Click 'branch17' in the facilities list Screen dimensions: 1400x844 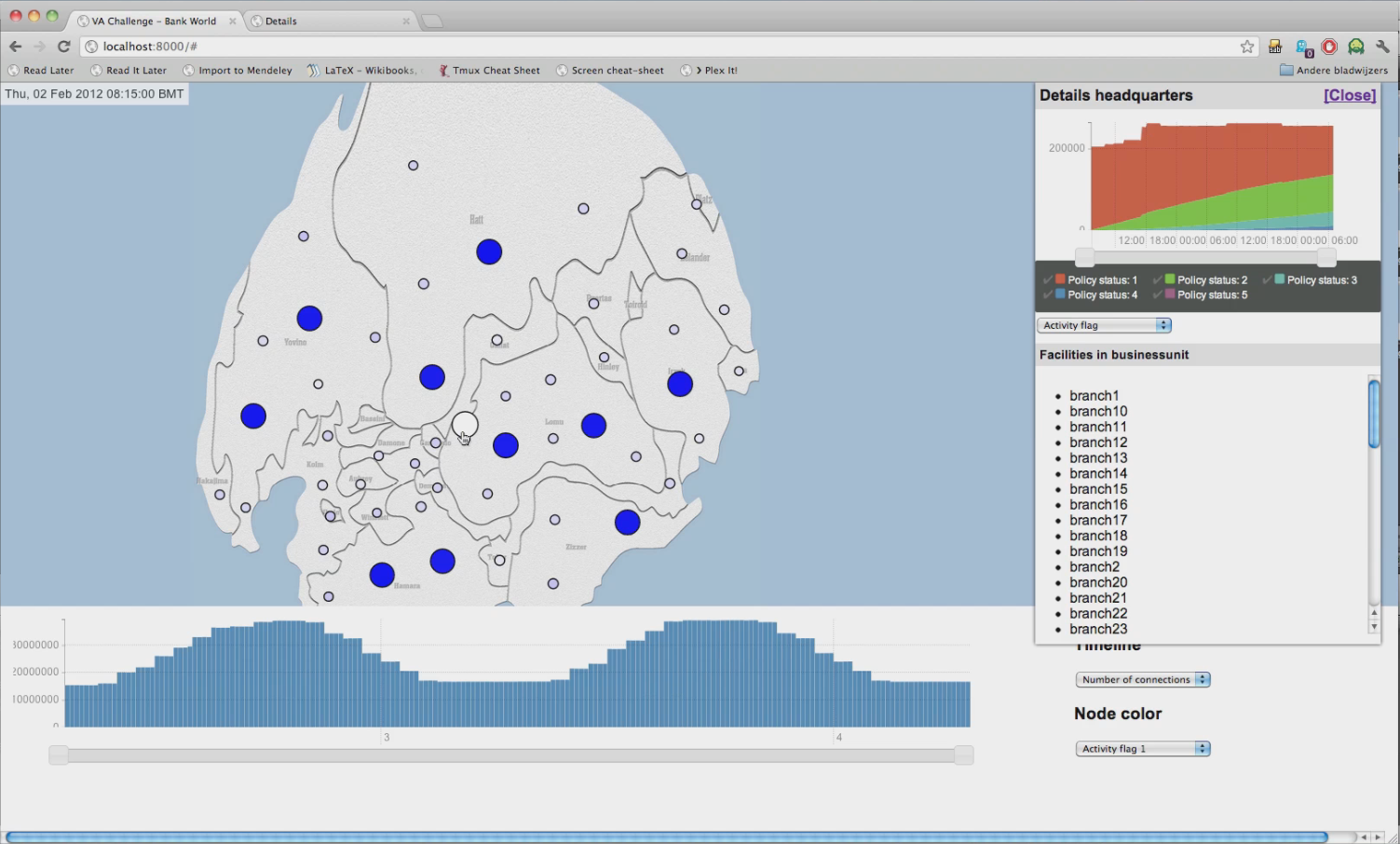pos(1098,520)
